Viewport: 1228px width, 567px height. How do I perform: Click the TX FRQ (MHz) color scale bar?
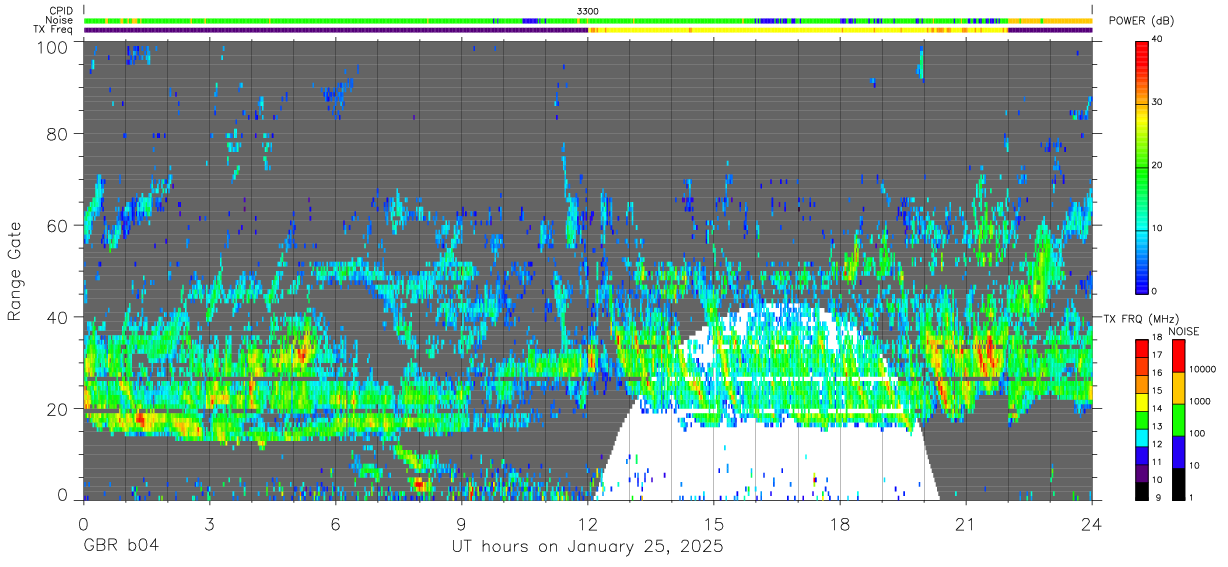tap(1141, 418)
